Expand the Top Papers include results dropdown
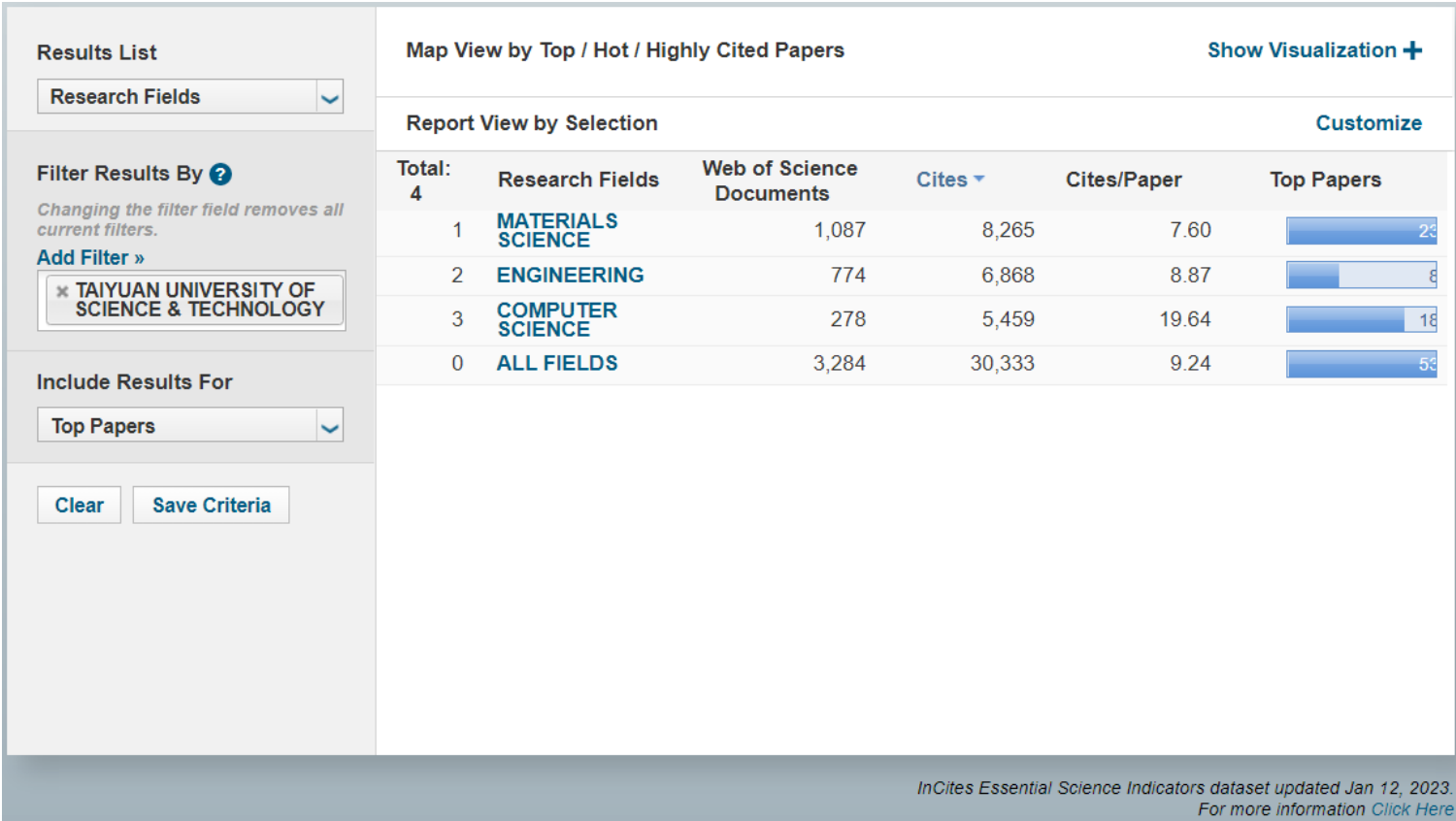The width and height of the screenshot is (1456, 821). coord(330,426)
